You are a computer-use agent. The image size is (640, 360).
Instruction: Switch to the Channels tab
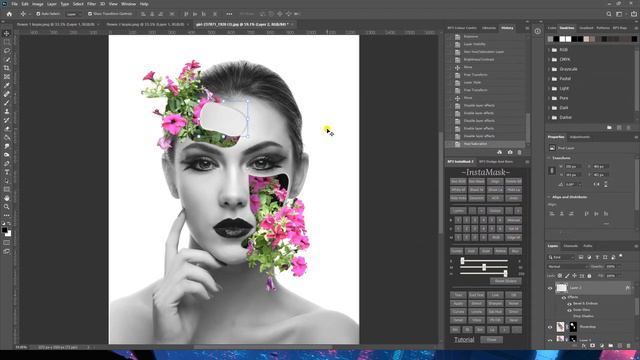tap(571, 246)
